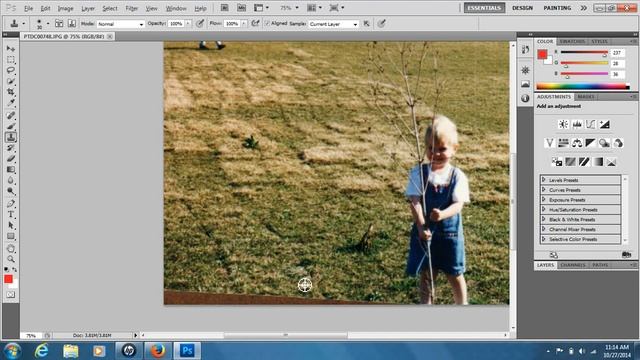The image size is (640, 360).
Task: Select the Rectangular Marquee tool
Action: tap(11, 60)
